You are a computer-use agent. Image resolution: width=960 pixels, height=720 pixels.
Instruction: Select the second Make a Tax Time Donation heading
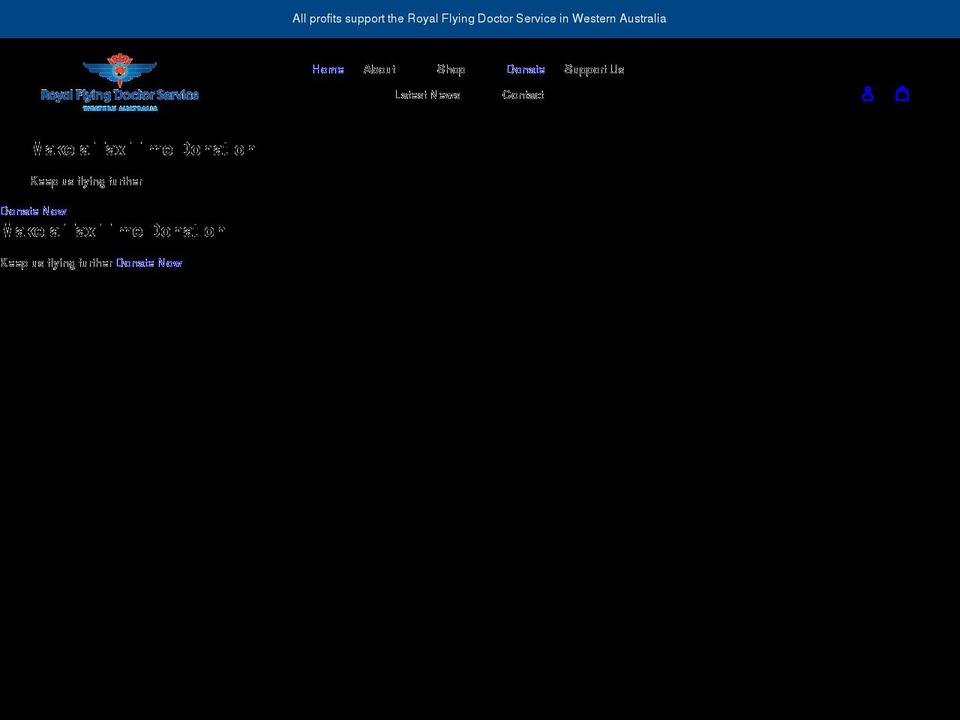(x=113, y=231)
